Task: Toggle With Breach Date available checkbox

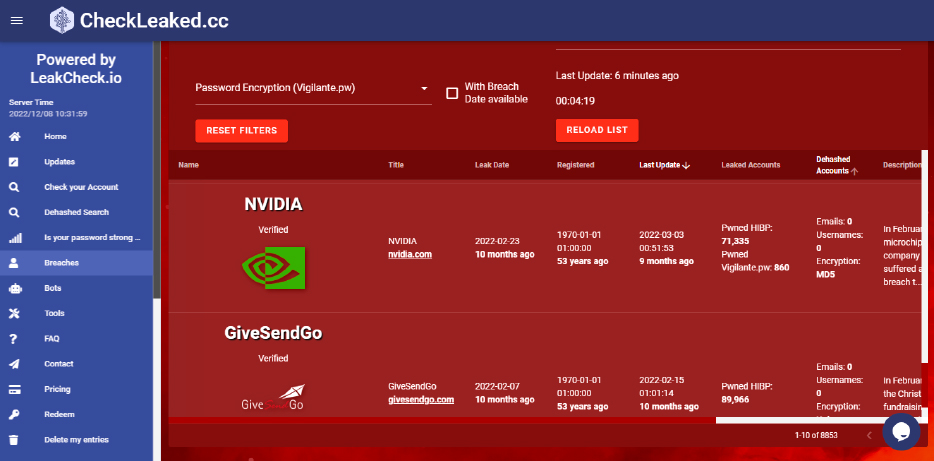Action: tap(452, 93)
